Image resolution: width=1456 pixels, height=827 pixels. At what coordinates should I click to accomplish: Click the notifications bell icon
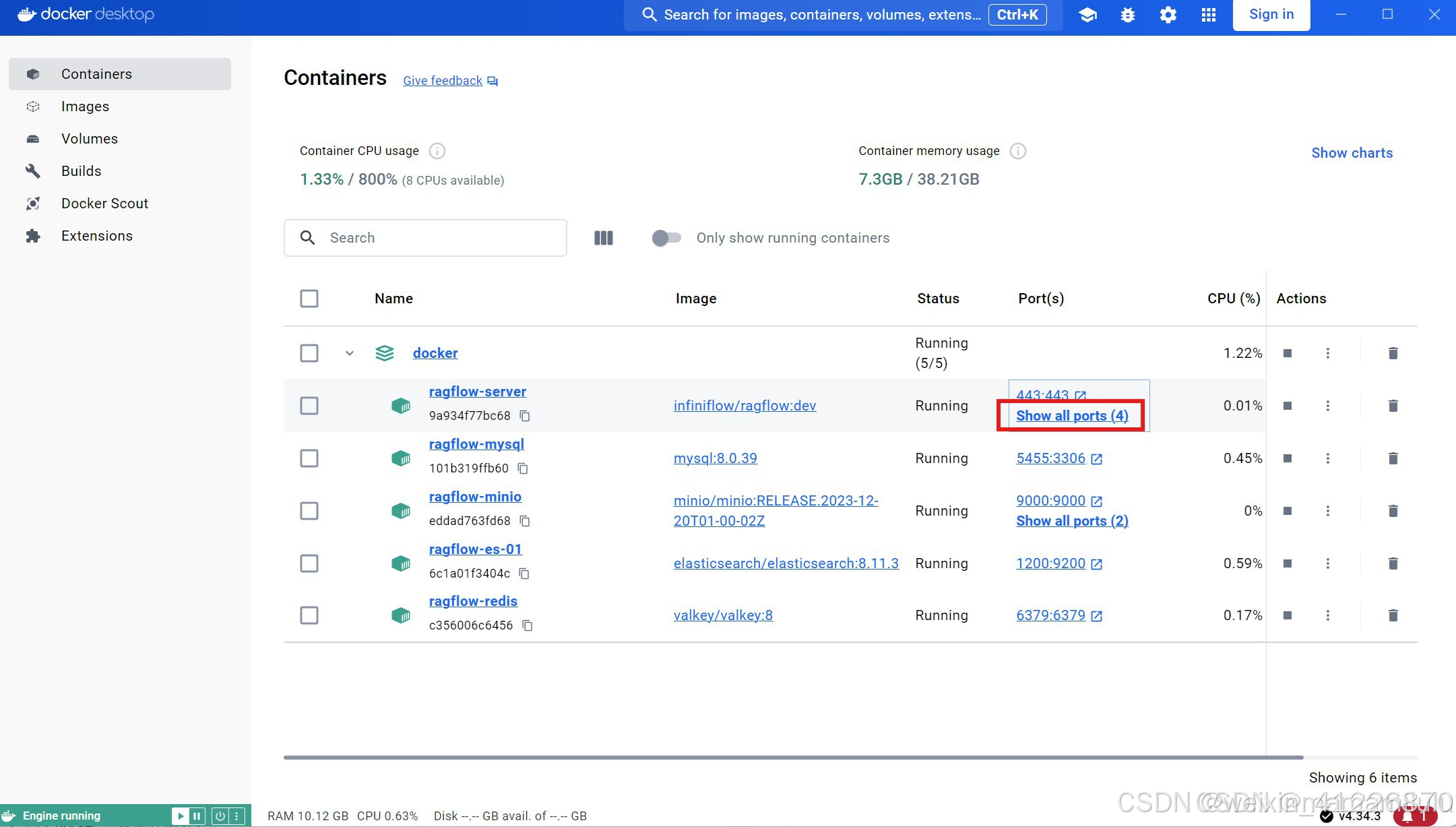tap(1407, 816)
